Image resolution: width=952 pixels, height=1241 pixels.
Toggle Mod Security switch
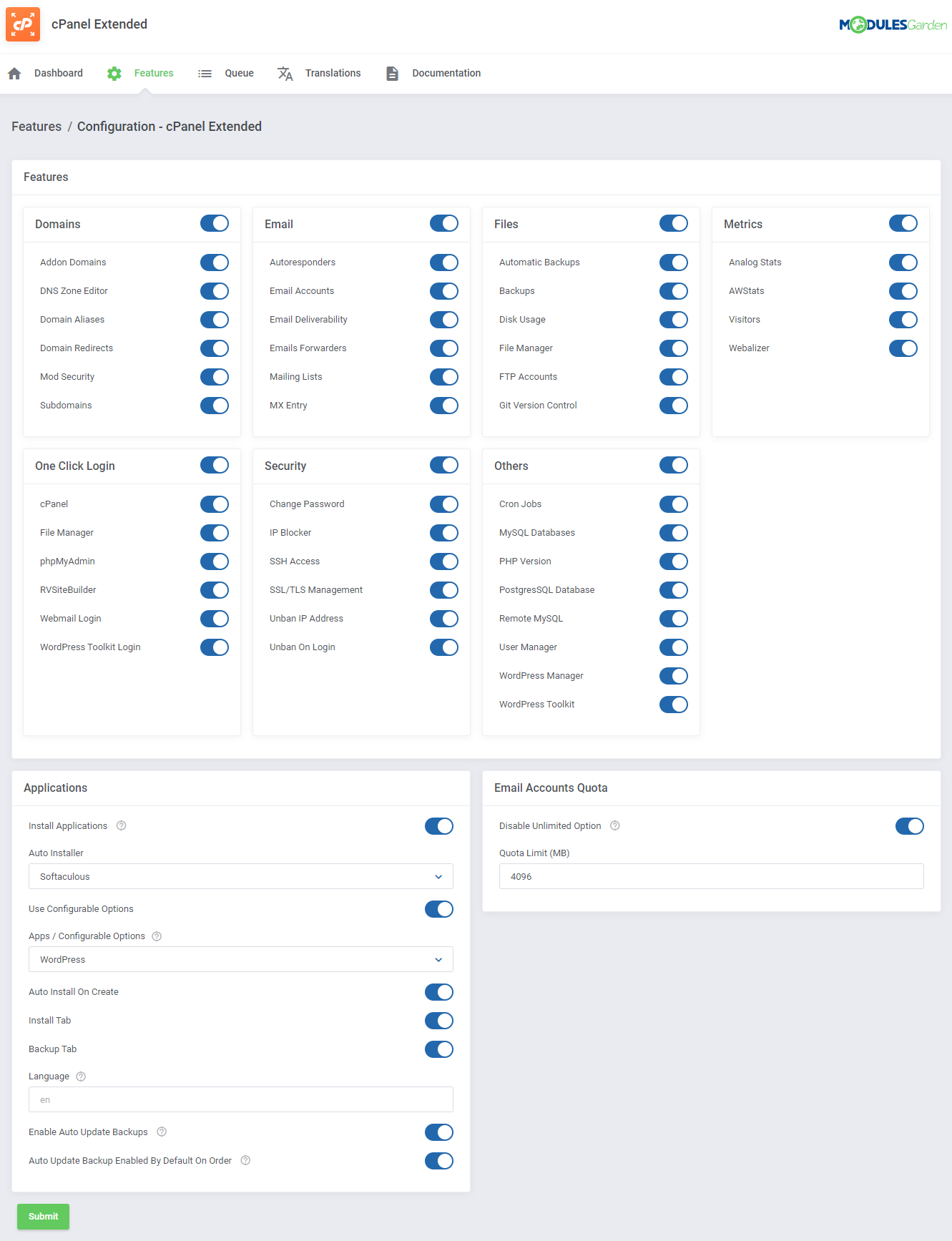pyautogui.click(x=215, y=377)
